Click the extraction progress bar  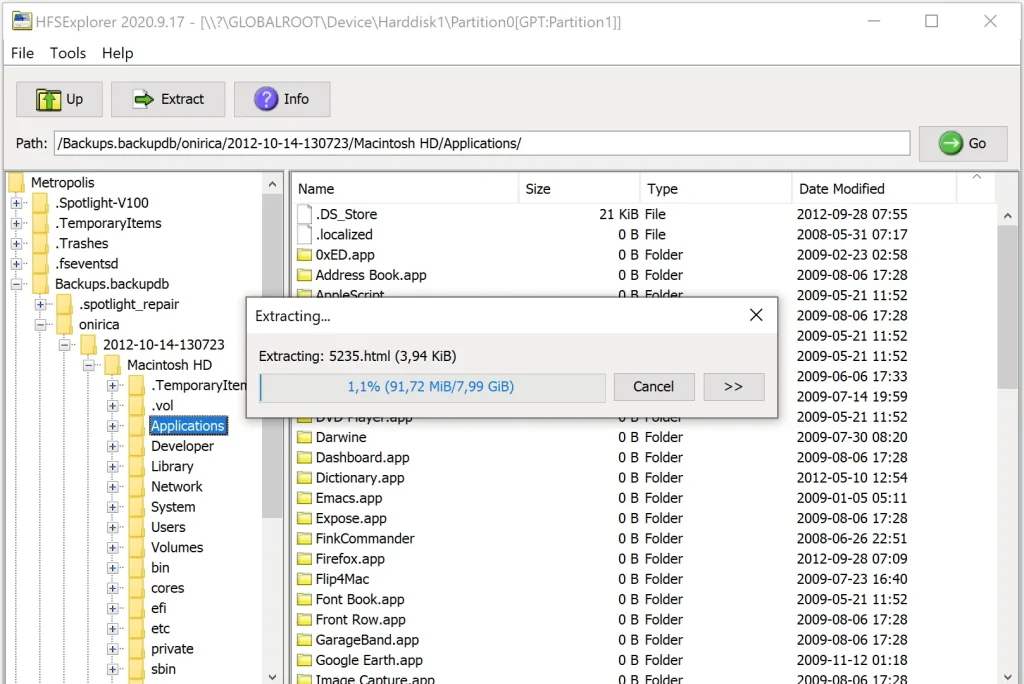(432, 387)
